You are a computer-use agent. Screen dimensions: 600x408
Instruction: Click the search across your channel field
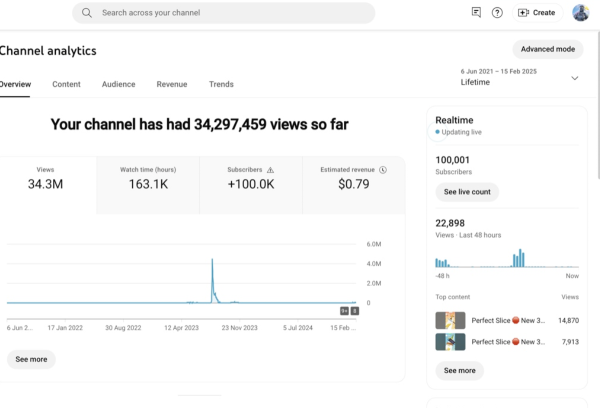pyautogui.click(x=230, y=13)
